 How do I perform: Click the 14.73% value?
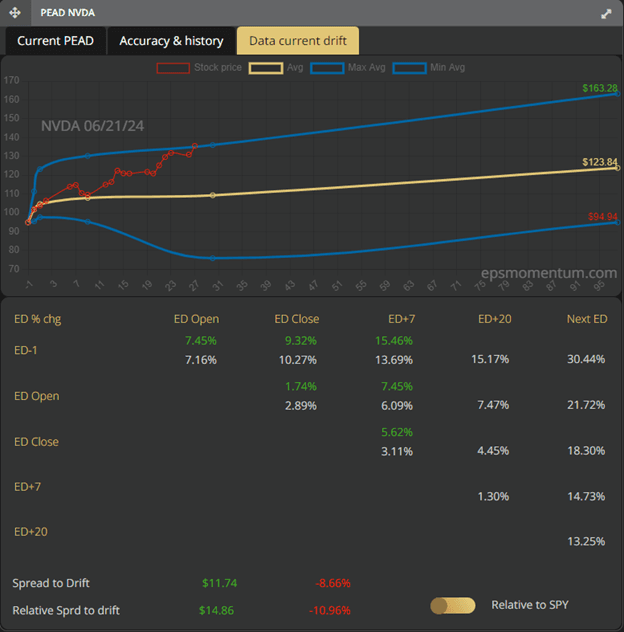point(586,497)
